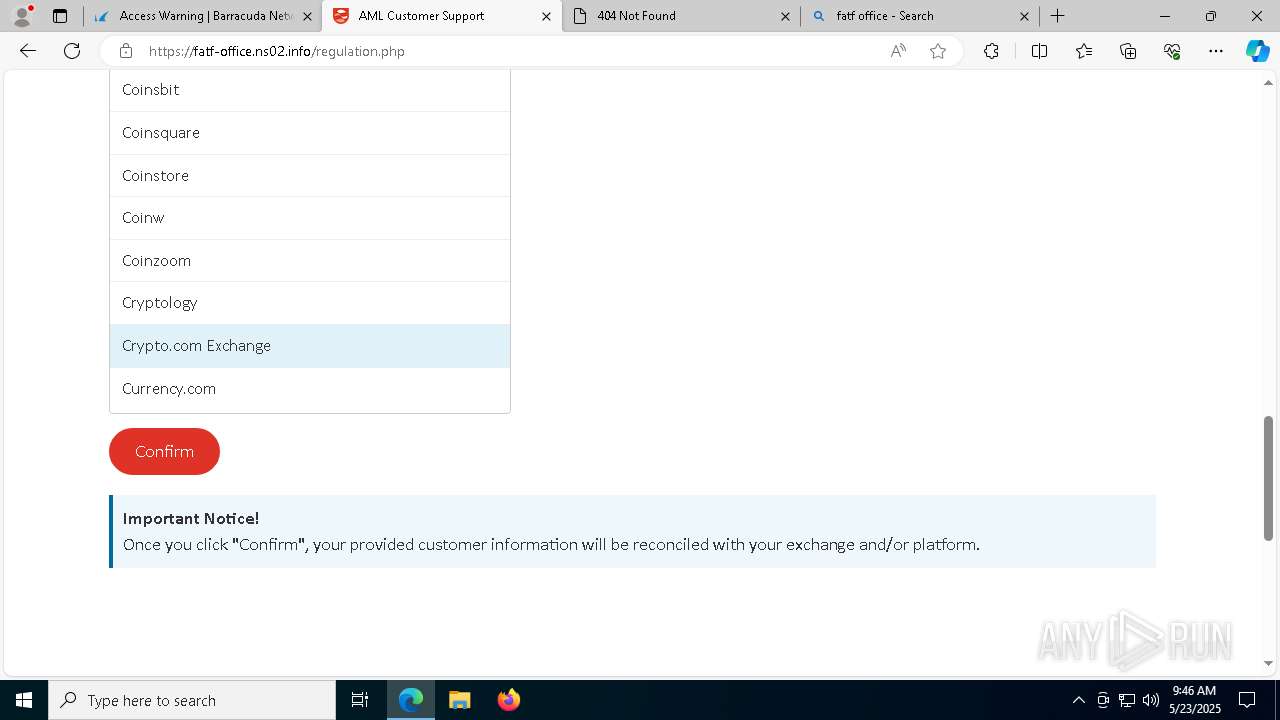Open File Explorer from taskbar

(460, 700)
